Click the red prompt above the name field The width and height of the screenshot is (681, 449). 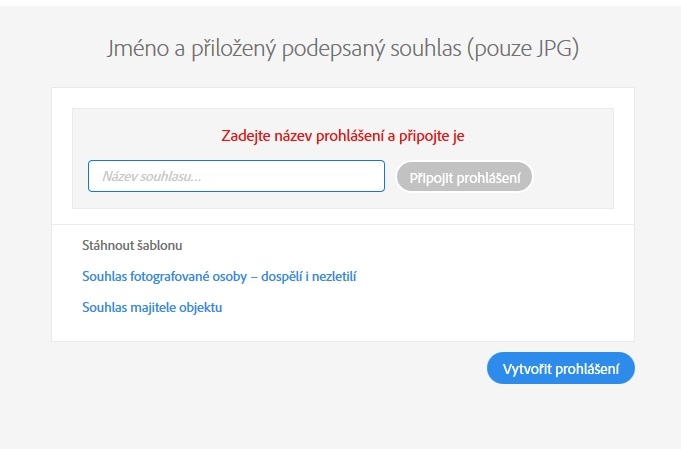tap(342, 135)
